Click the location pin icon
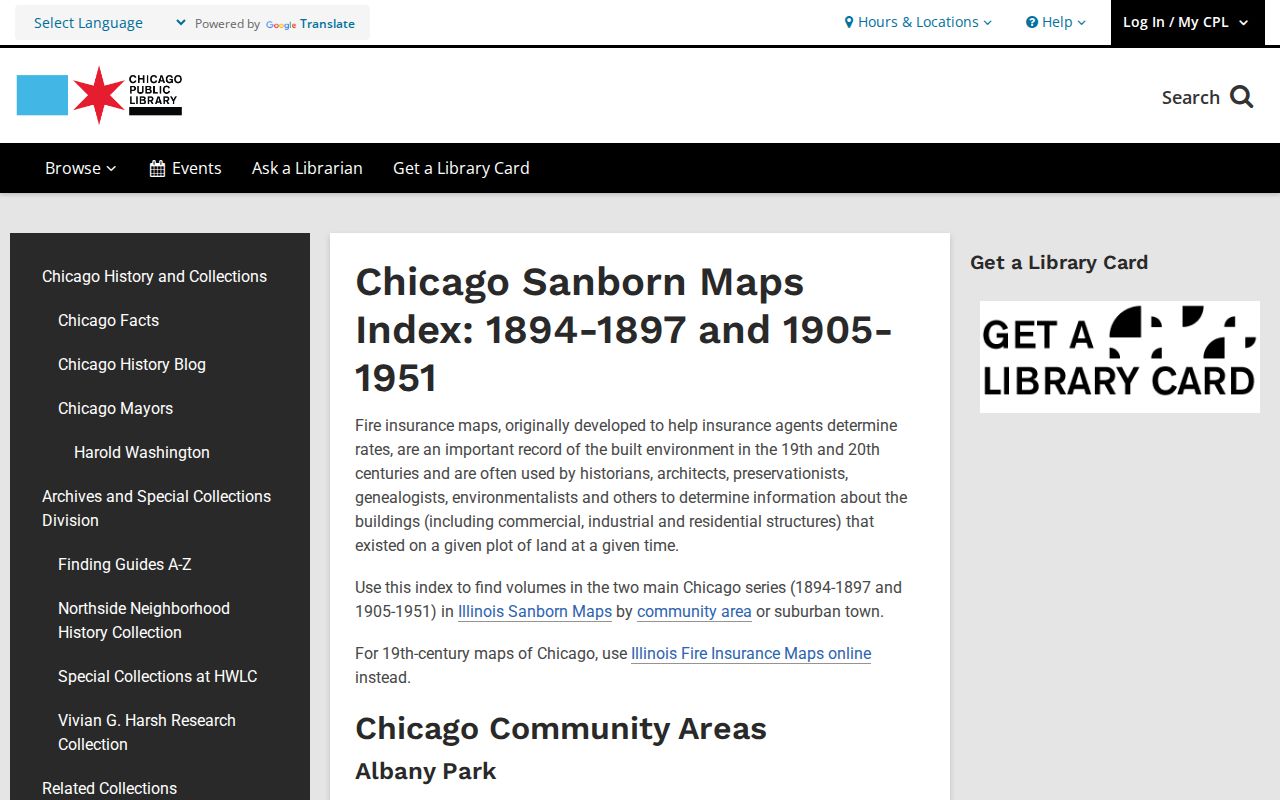Viewport: 1280px width, 800px height. (849, 22)
